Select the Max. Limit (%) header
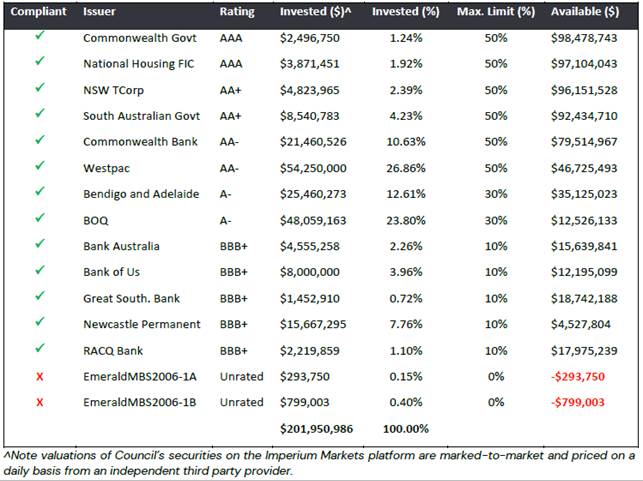The image size is (643, 481). 496,12
